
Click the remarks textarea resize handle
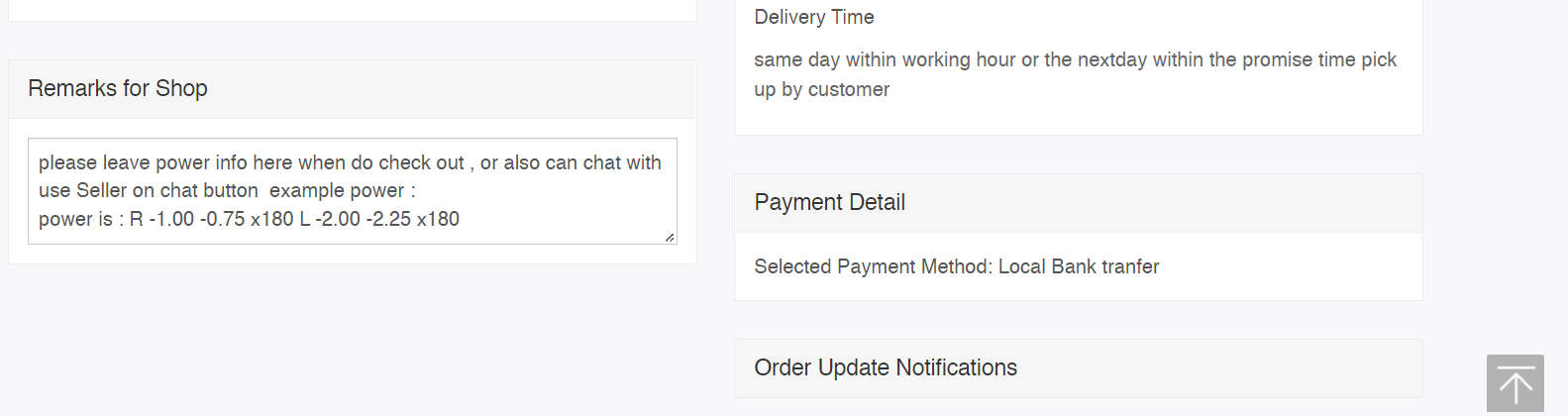coord(670,237)
